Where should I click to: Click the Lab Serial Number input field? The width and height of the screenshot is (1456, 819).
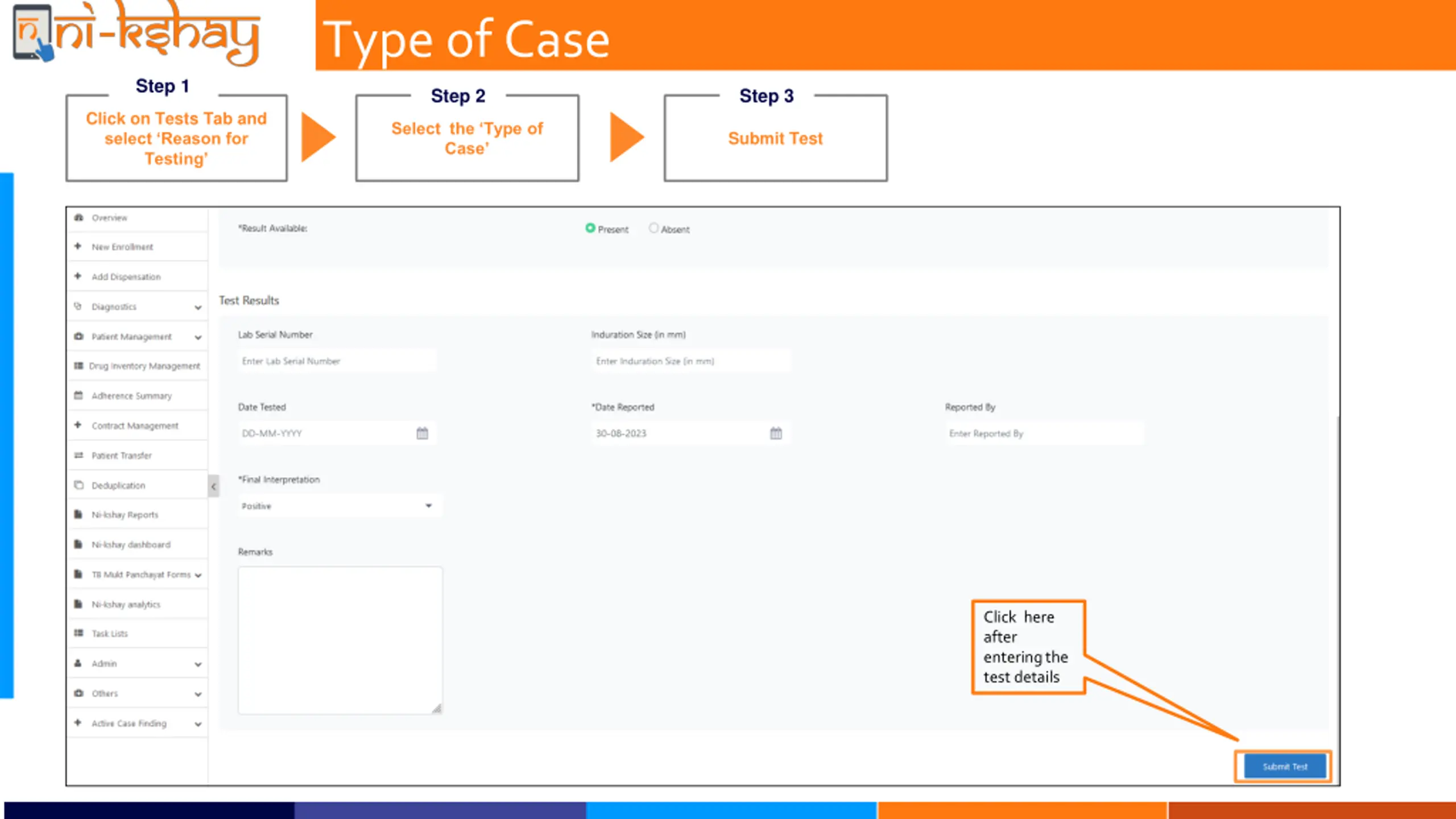tap(338, 361)
